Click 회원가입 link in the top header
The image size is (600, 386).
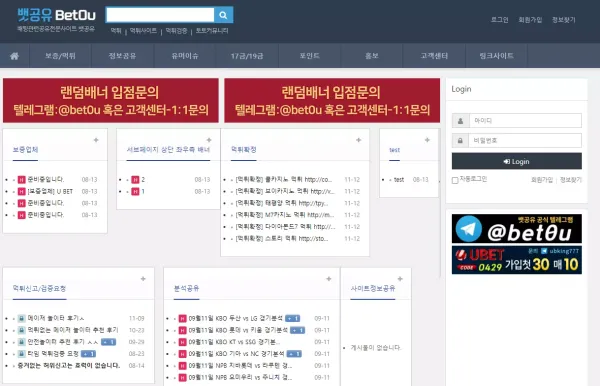coord(530,20)
